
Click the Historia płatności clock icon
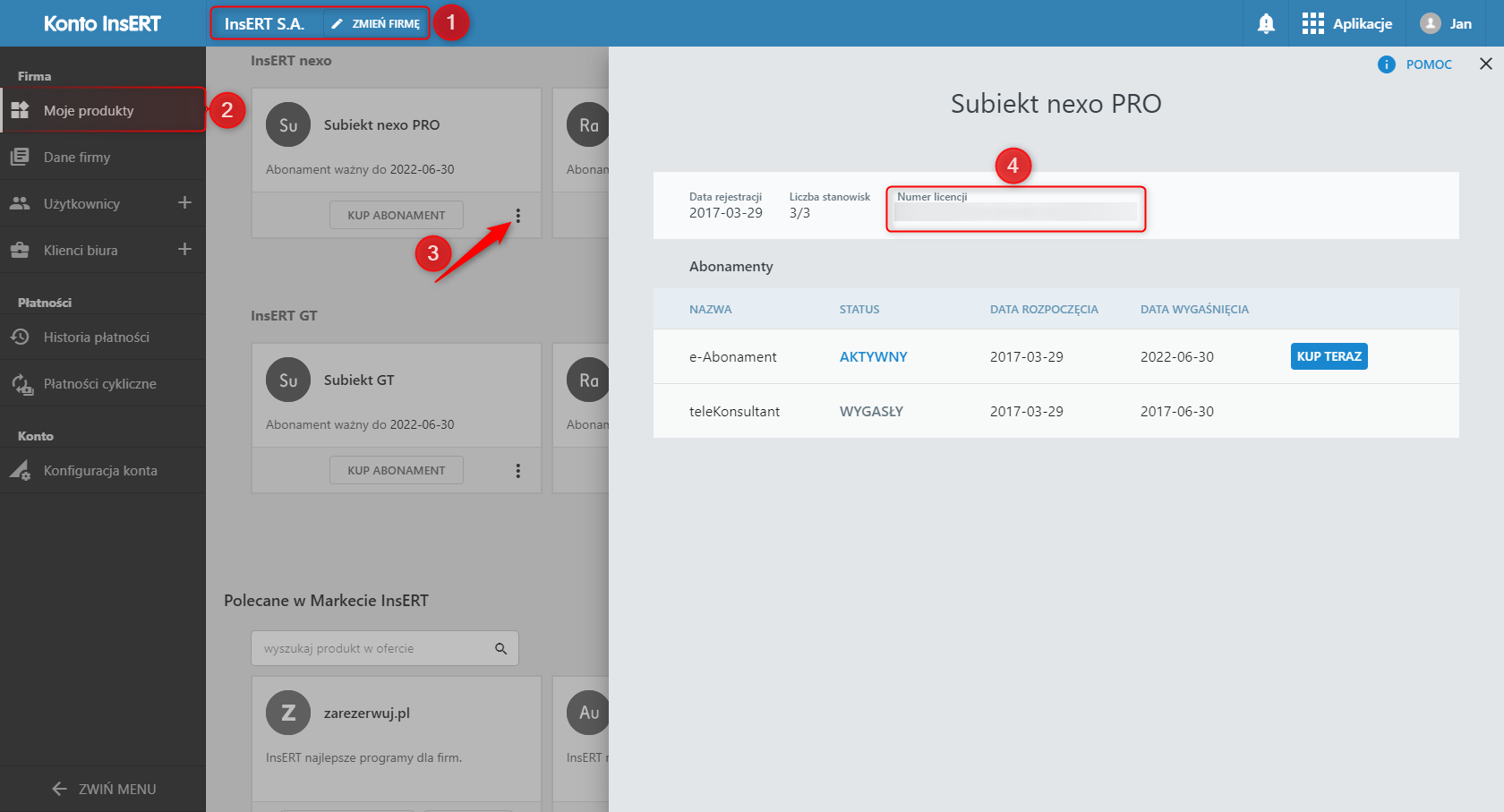coord(20,337)
